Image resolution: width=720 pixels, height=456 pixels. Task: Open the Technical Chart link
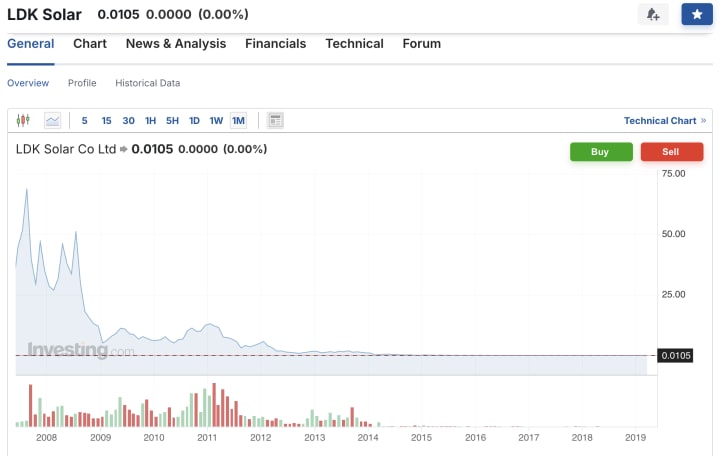pyautogui.click(x=665, y=121)
